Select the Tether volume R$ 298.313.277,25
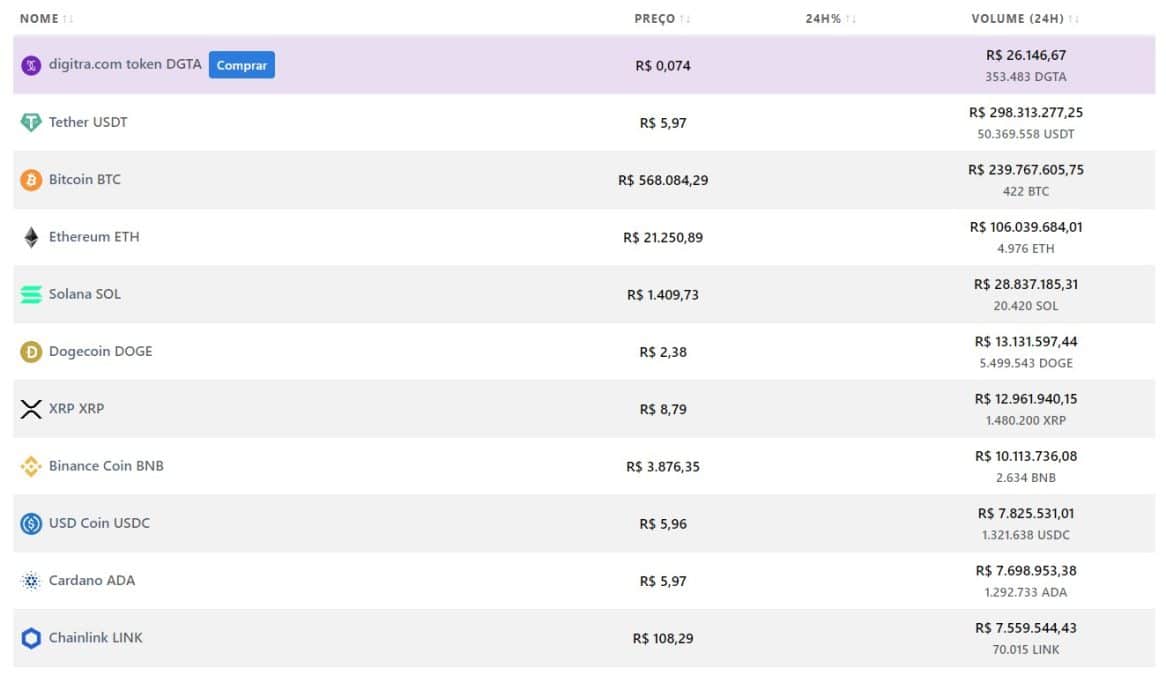 tap(1025, 112)
